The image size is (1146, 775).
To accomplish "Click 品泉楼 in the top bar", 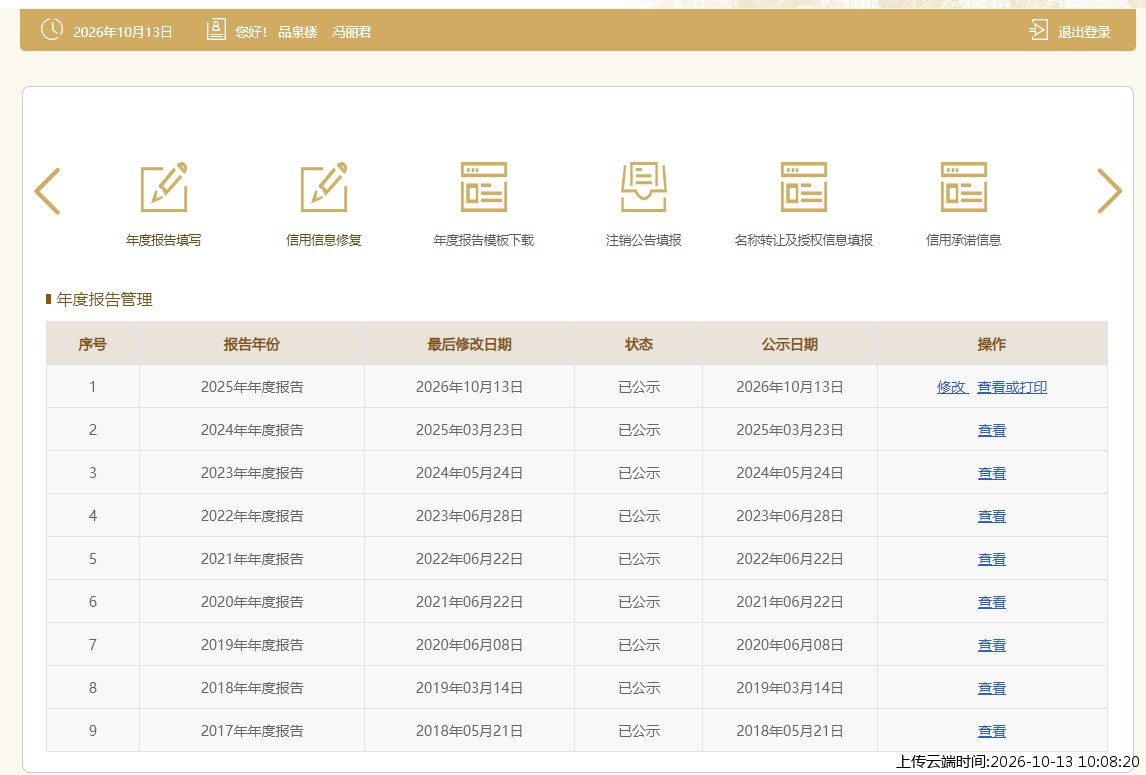I will click(297, 31).
